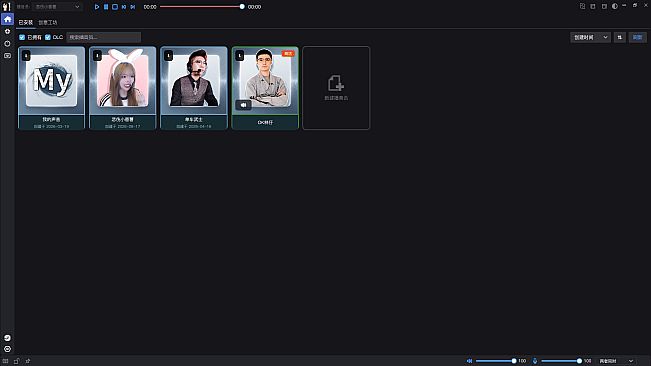
Task: Open the dropdown at the bottom-right of the status bar
Action: [616, 361]
